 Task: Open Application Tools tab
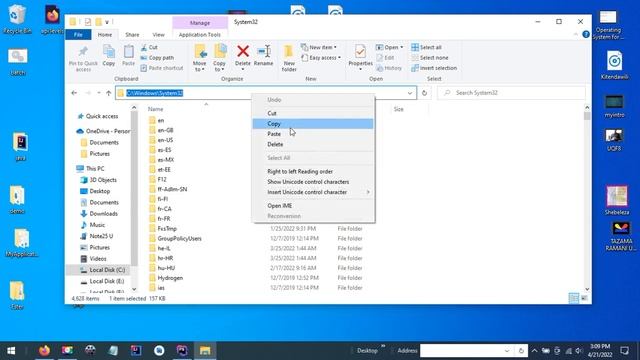[x=200, y=35]
